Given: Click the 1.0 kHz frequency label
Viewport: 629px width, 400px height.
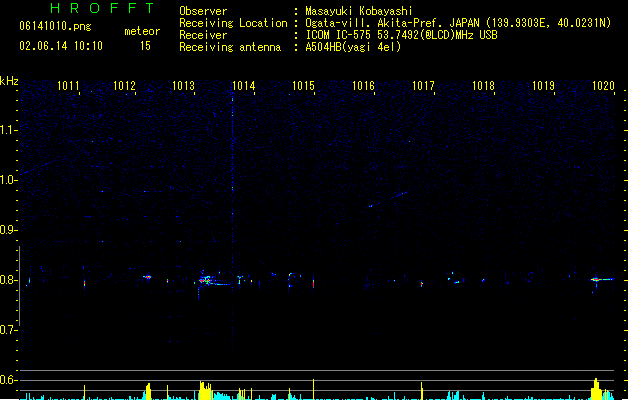Looking at the screenshot, I should tap(8, 180).
